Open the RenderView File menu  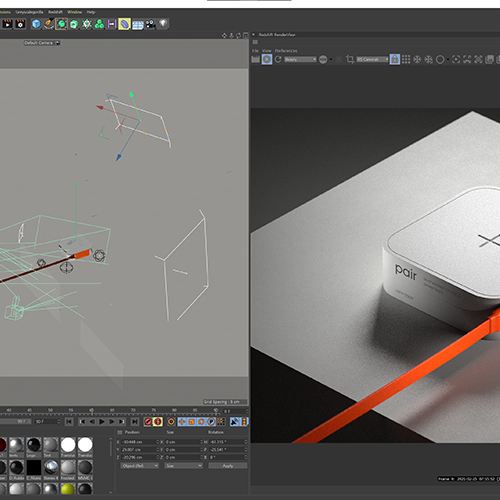click(x=255, y=51)
